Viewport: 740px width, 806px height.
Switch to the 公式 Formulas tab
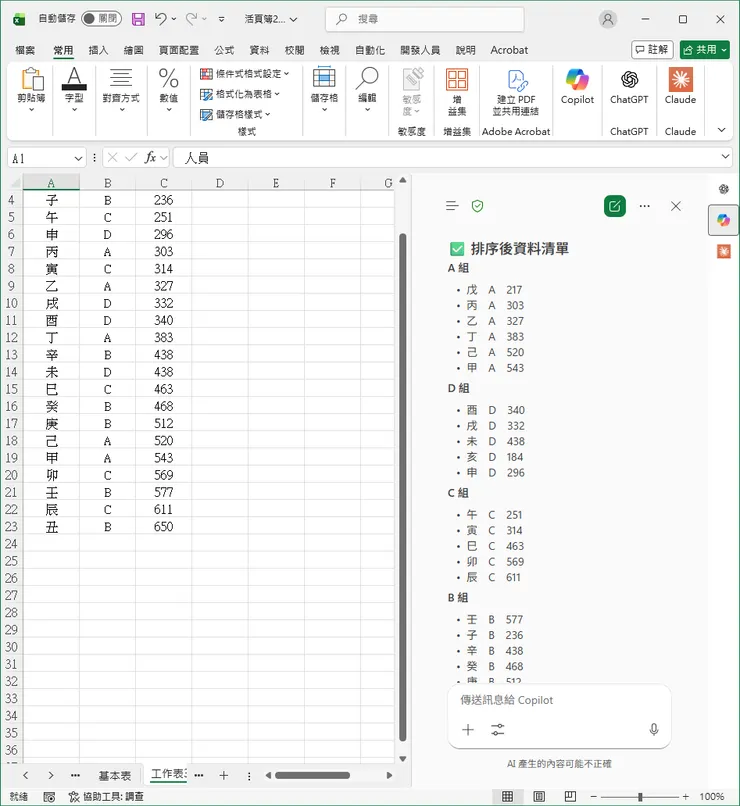coord(224,50)
